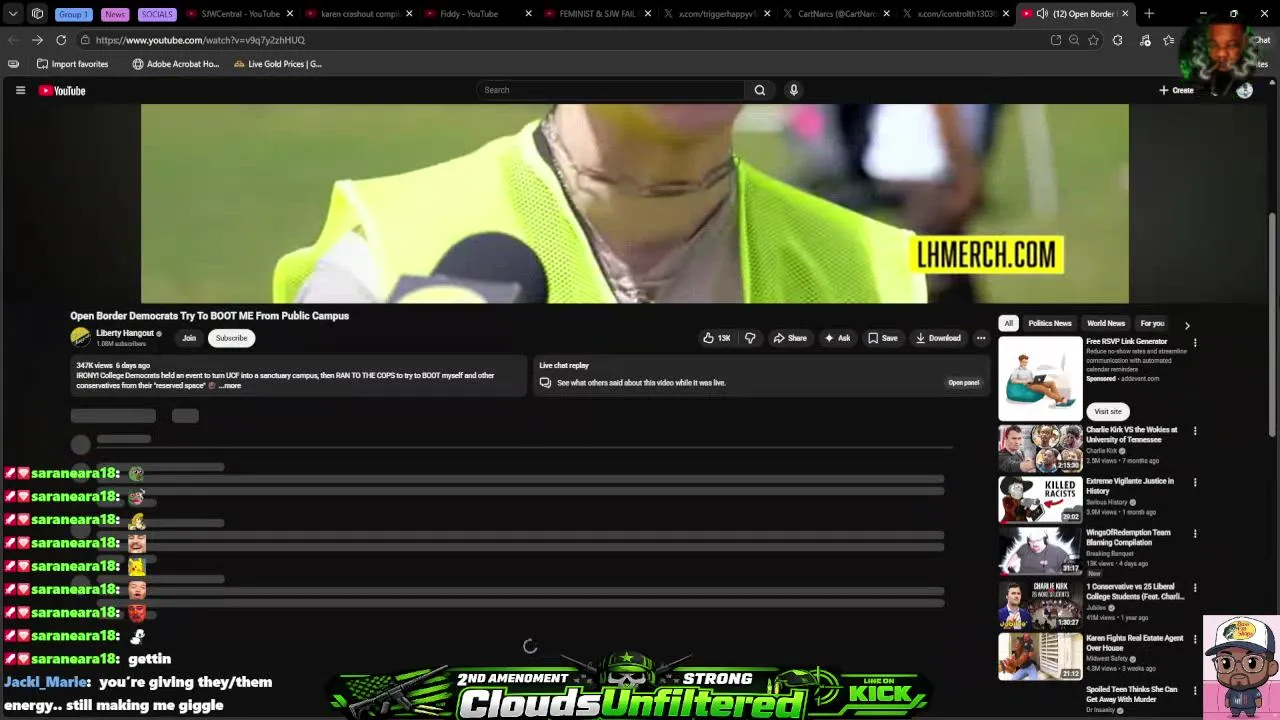Image resolution: width=1280 pixels, height=720 pixels.
Task: Click browser forward arrow
Action: 37,40
